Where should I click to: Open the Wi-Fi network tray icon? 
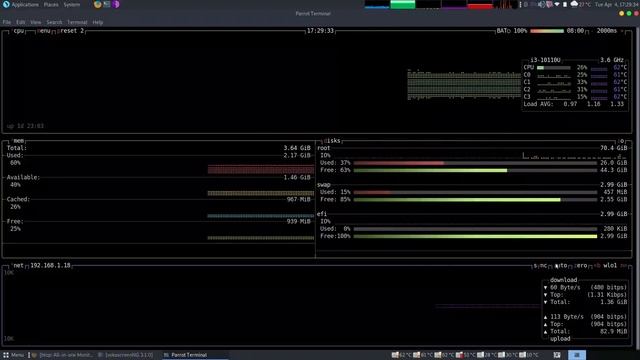pyautogui.click(x=557, y=4)
